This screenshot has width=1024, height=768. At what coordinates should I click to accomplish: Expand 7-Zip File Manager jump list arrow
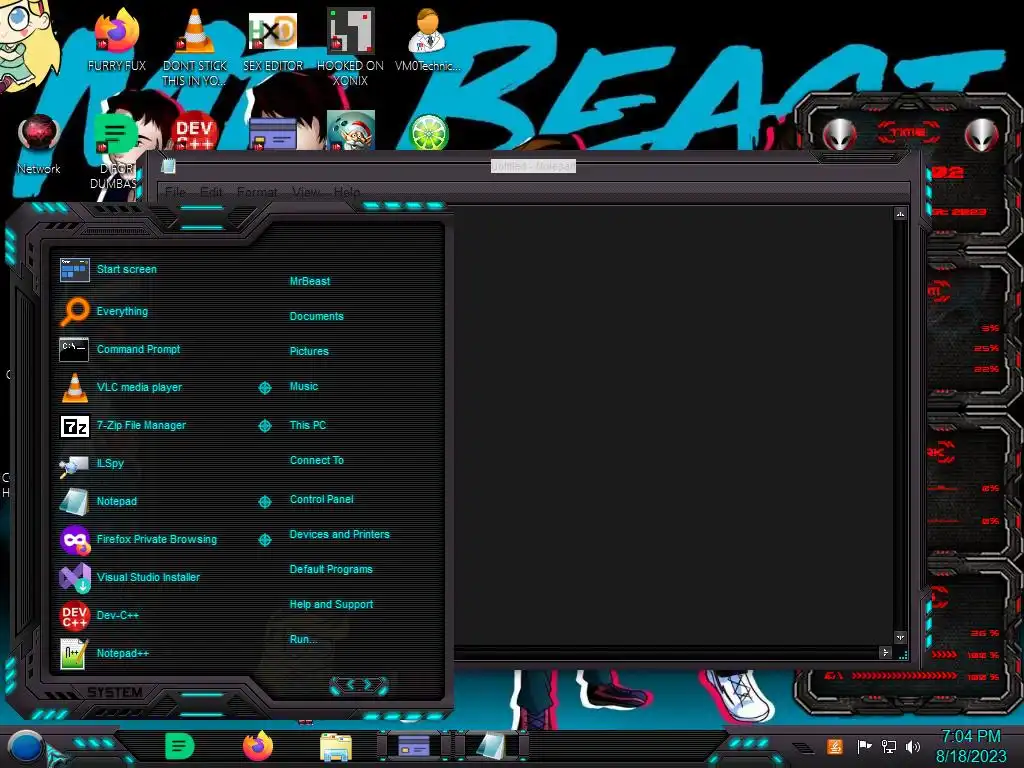pos(264,426)
